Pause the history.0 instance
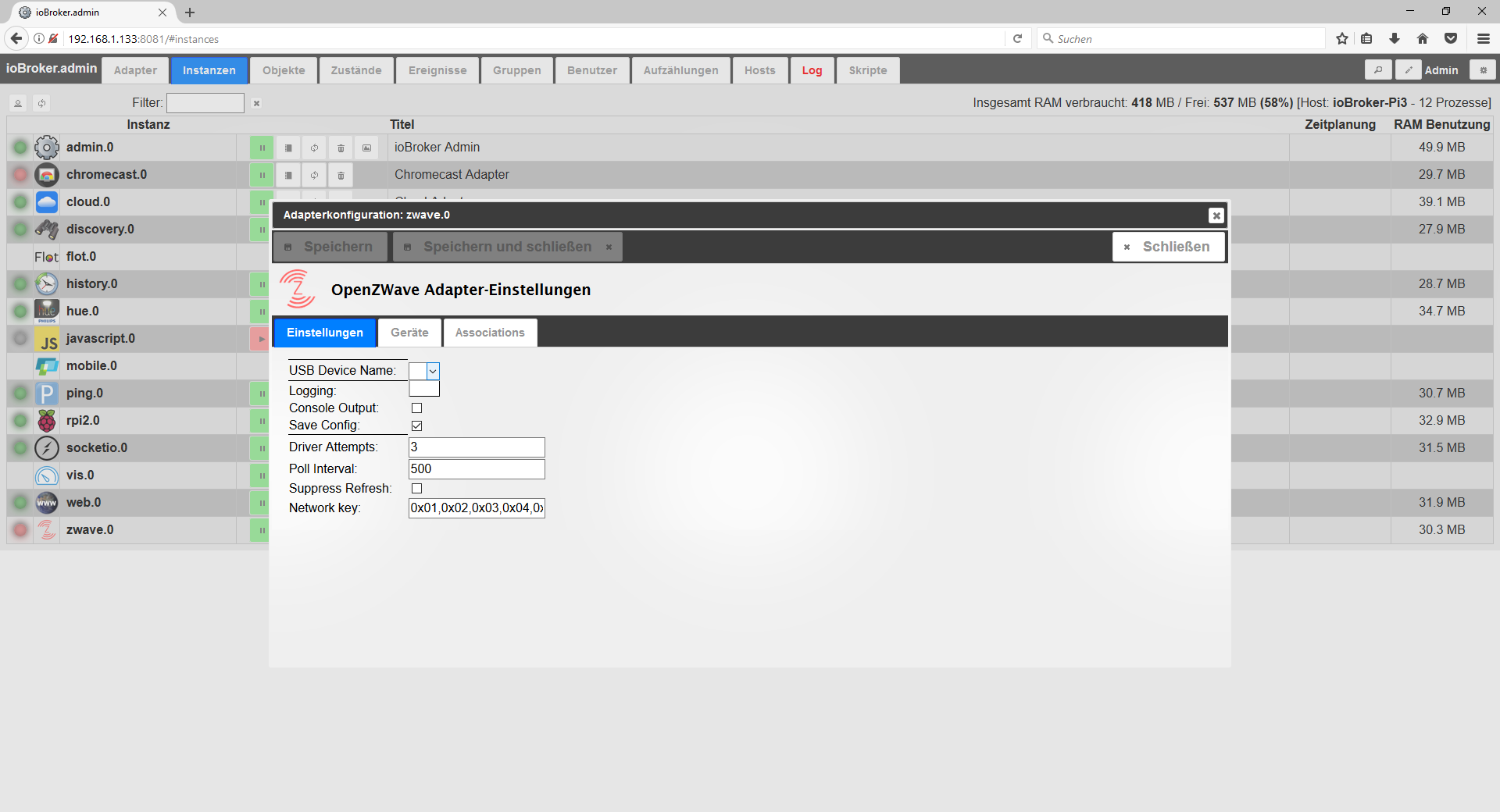Viewport: 1500px width, 812px height. click(x=260, y=284)
